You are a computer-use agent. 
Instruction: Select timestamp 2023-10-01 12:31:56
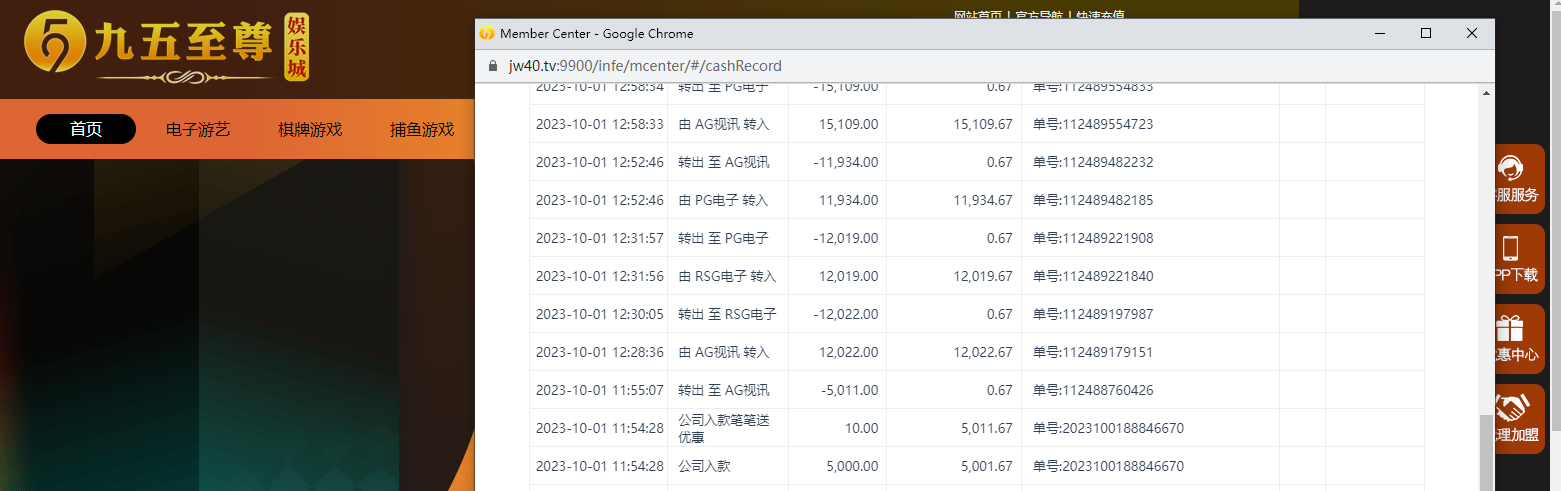point(600,276)
